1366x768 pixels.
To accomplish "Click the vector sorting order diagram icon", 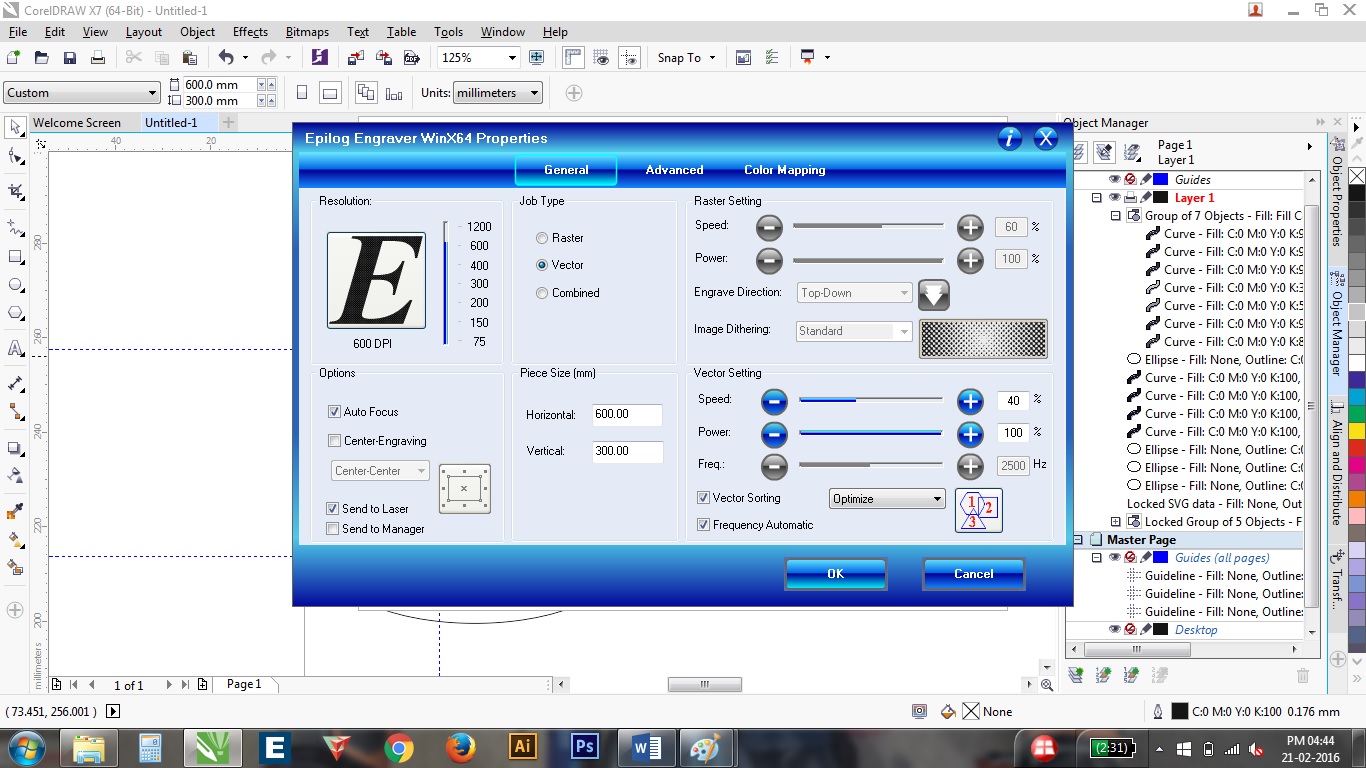I will 978,510.
